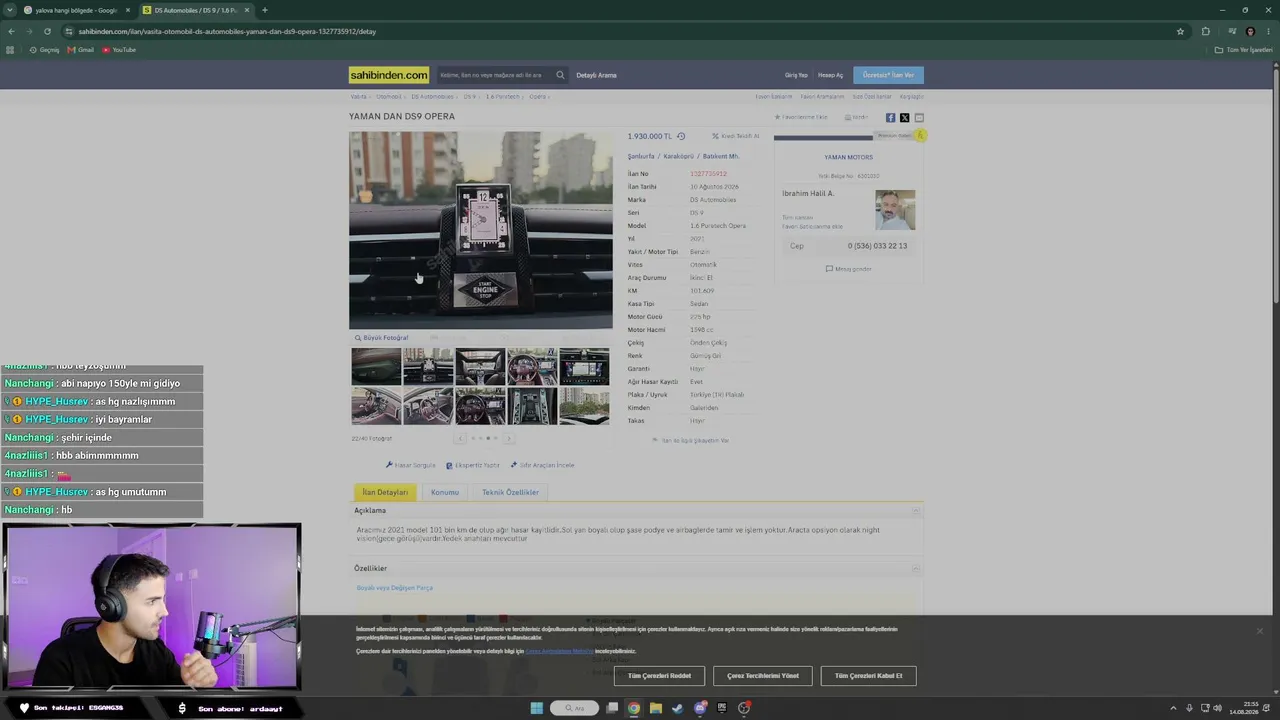
Task: Open Chrome from the taskbar
Action: [x=633, y=708]
